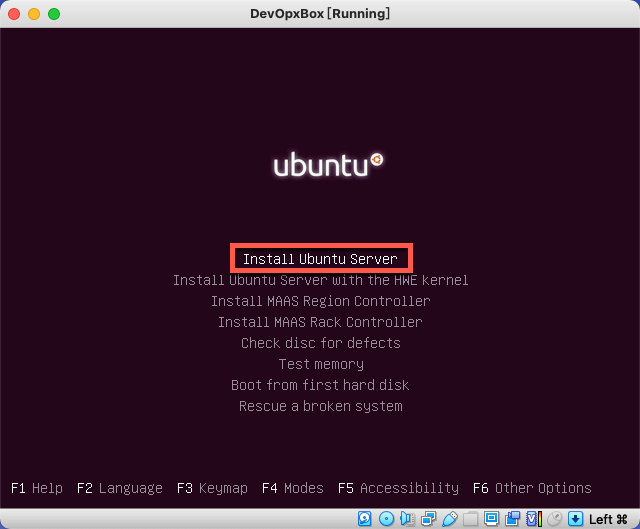Open the audio settings status icon
Image resolution: width=640 pixels, height=529 pixels.
coord(407,519)
